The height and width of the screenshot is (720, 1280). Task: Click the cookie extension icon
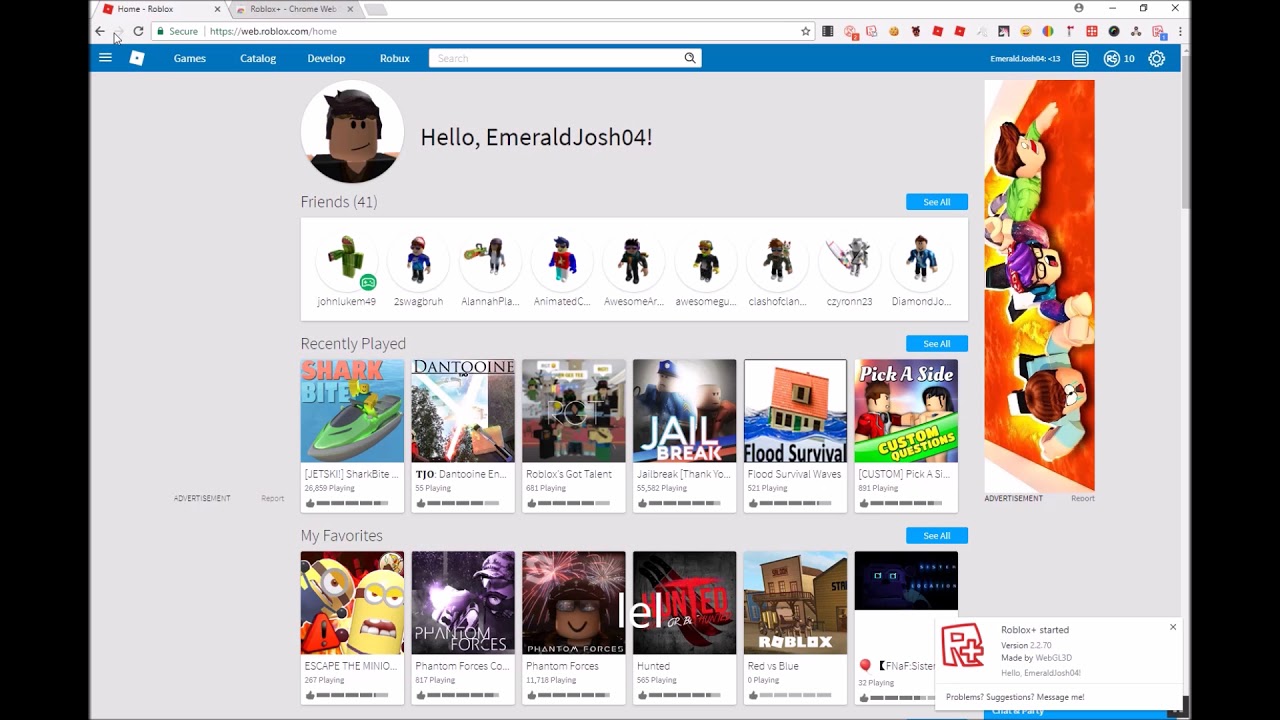tap(894, 31)
